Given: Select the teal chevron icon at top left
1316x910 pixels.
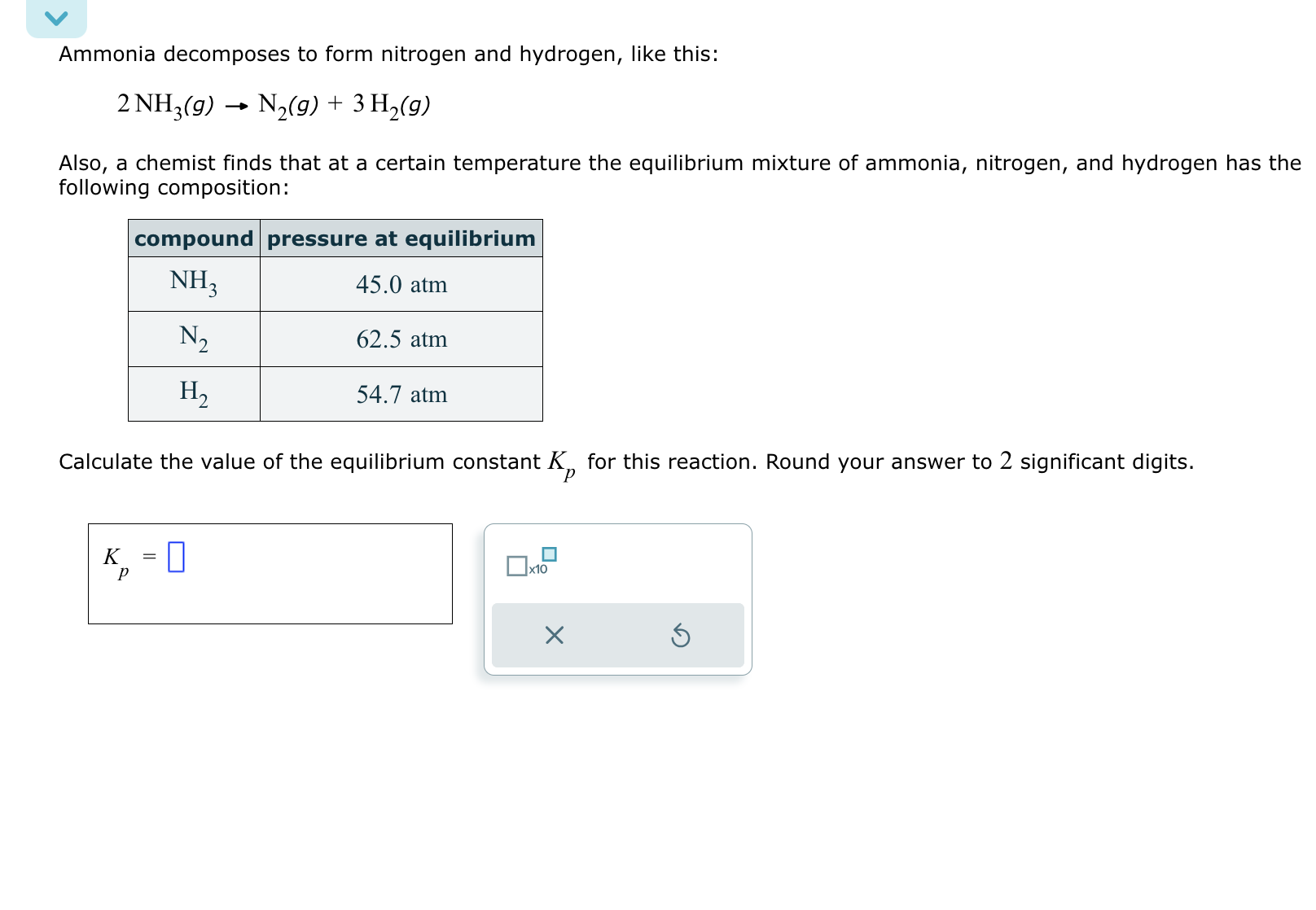Looking at the screenshot, I should pos(56,18).
